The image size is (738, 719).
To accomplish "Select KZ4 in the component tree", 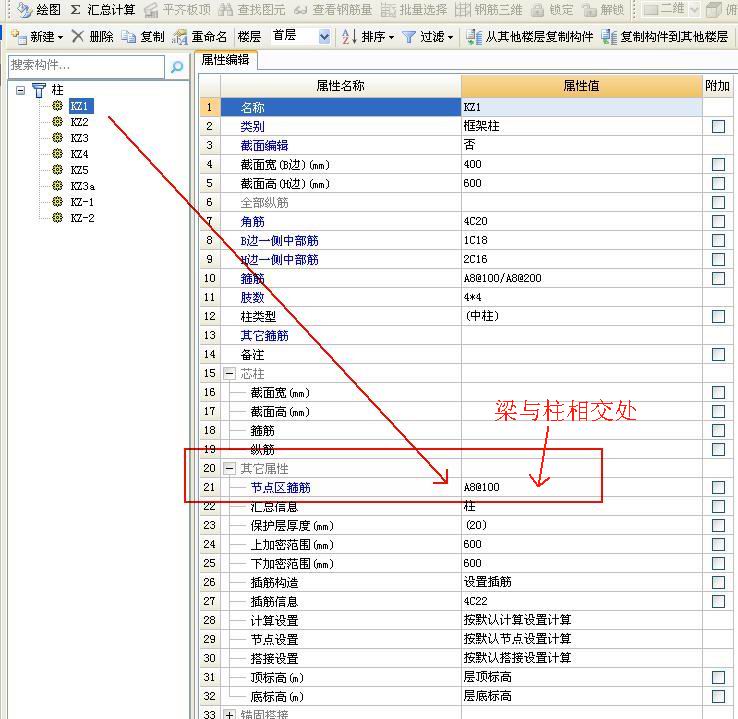I will pyautogui.click(x=80, y=154).
